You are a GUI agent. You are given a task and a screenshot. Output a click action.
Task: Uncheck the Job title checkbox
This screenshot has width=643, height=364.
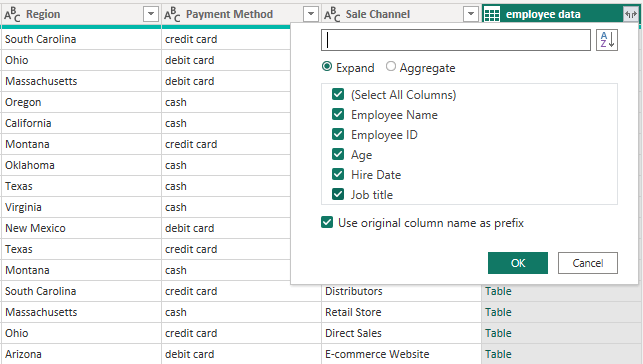[338, 194]
